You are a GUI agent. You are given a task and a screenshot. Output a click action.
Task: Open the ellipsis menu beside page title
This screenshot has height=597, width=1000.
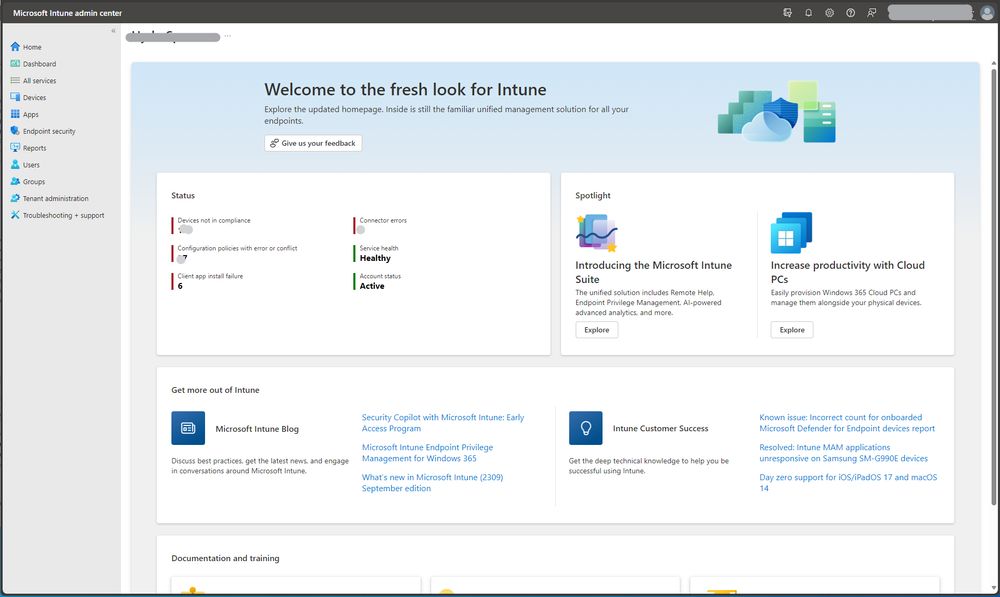pos(228,36)
